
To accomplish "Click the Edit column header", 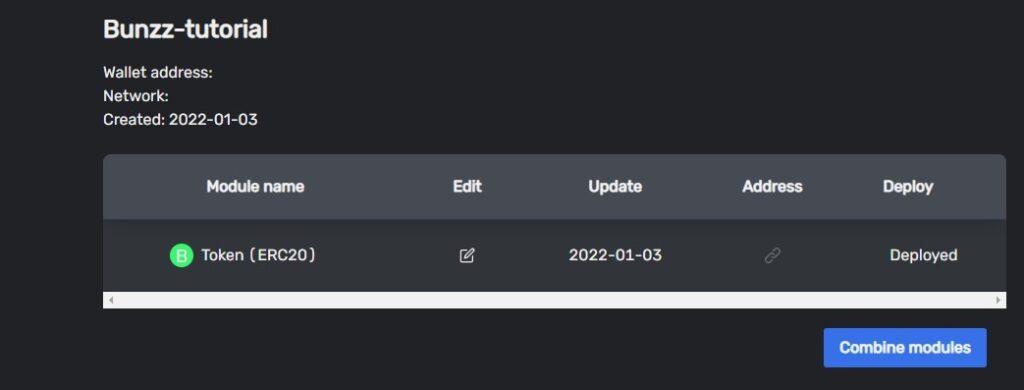I will click(x=467, y=187).
